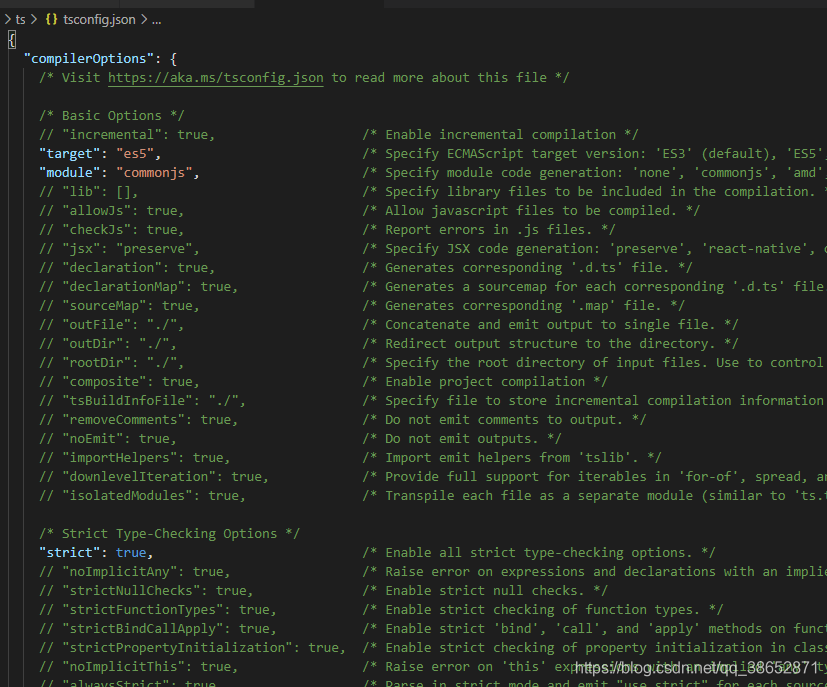Click the "Enable project compilation" comment
This screenshot has width=827, height=687.
(485, 381)
